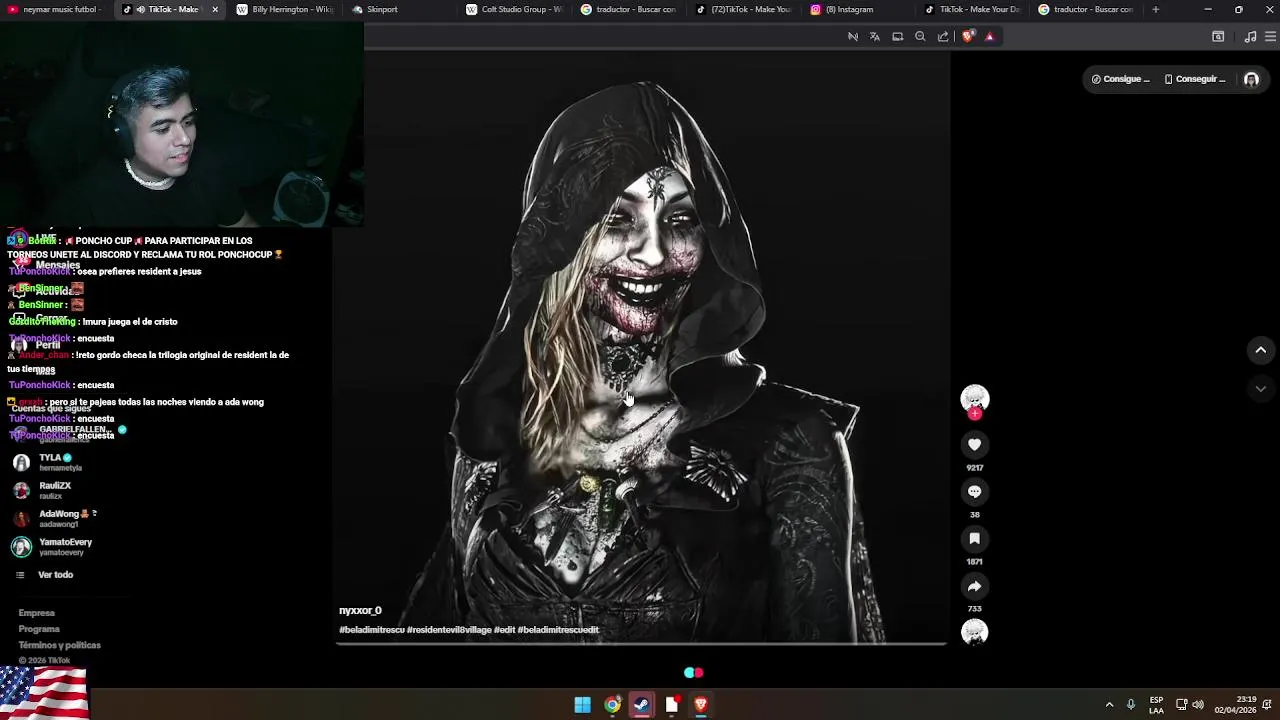
Task: Click the #edit hashtag
Action: [x=504, y=630]
